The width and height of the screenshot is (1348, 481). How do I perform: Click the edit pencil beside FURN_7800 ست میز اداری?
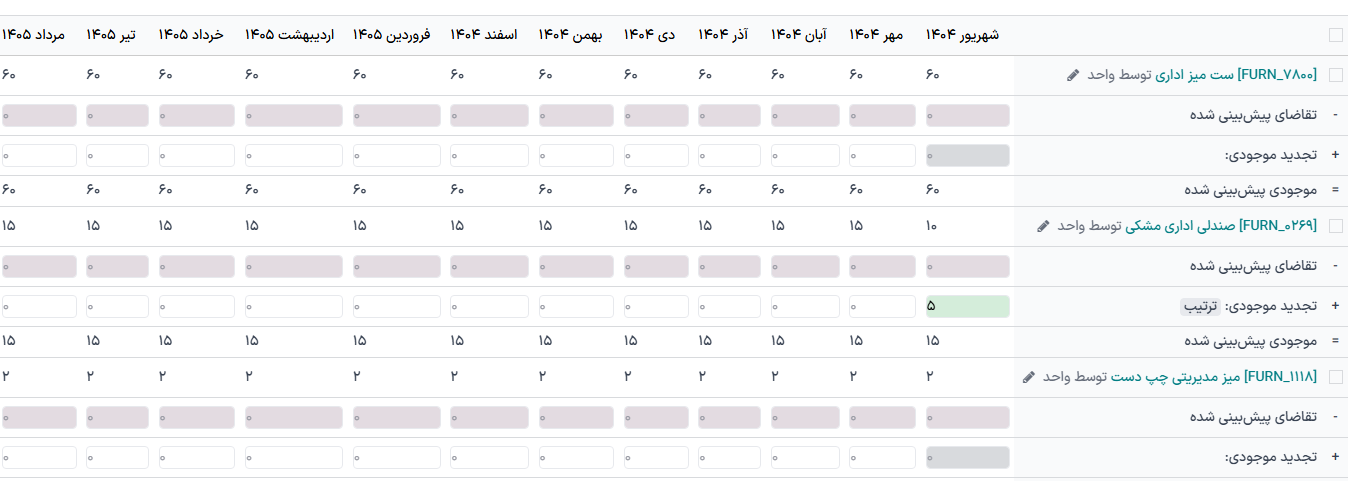(x=1074, y=75)
